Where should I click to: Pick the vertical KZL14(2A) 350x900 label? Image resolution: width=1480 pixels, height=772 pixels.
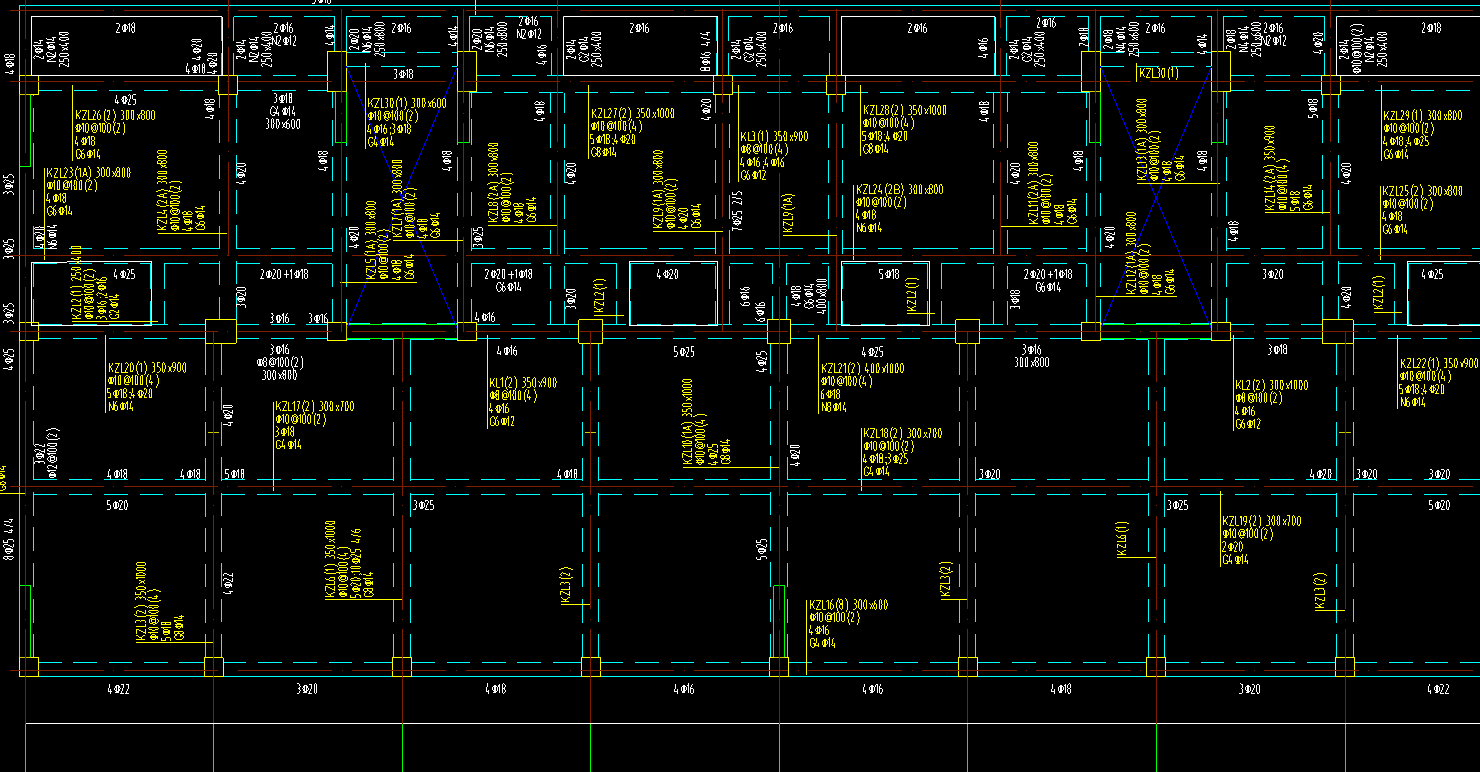click(1270, 169)
